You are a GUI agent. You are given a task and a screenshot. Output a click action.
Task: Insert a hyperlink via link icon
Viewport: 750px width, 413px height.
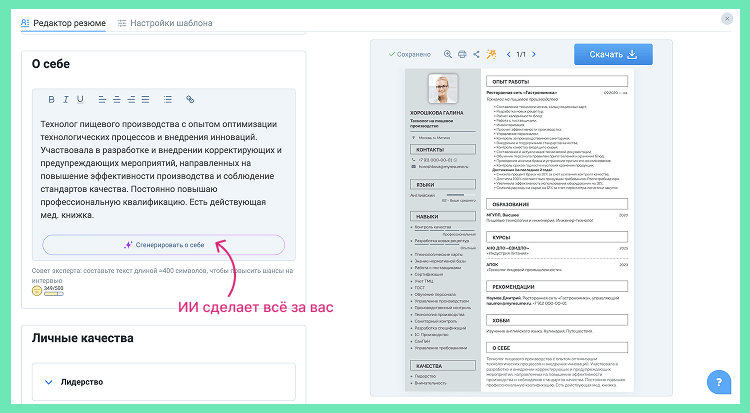point(190,100)
